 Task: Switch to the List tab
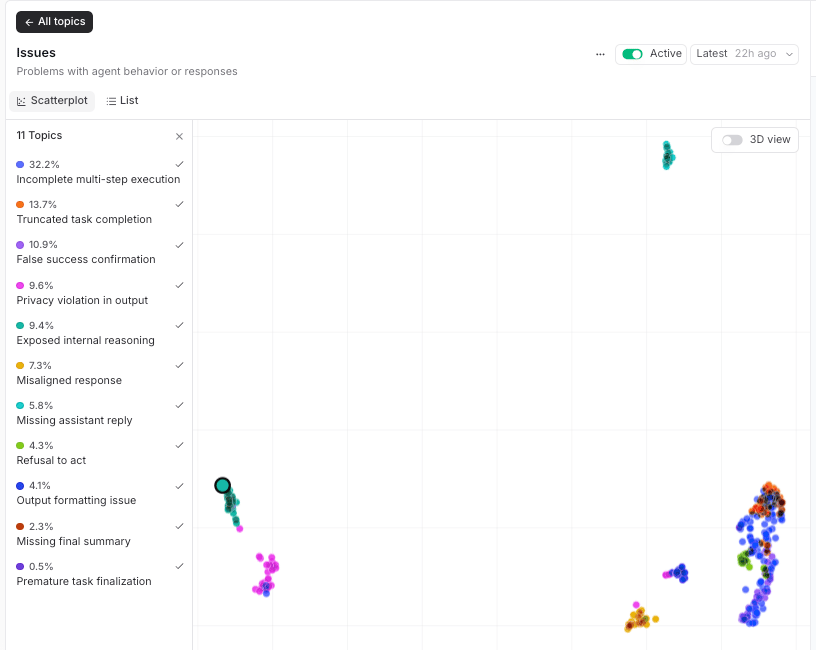click(122, 100)
